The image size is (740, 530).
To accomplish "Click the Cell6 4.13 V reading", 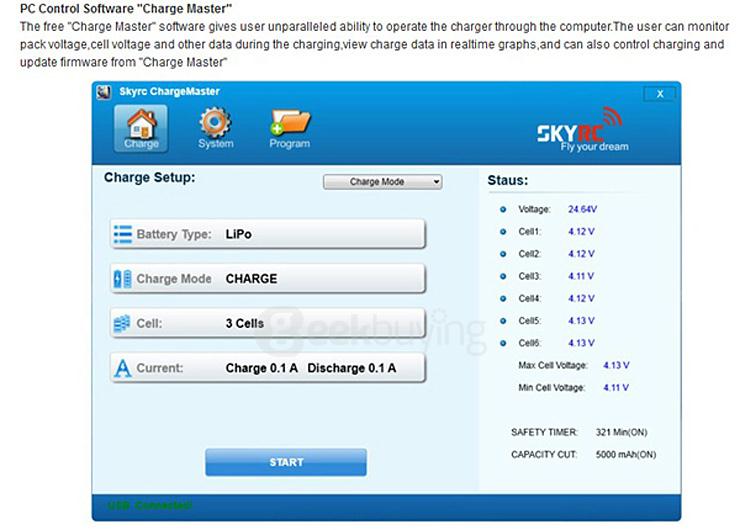I will (581, 343).
